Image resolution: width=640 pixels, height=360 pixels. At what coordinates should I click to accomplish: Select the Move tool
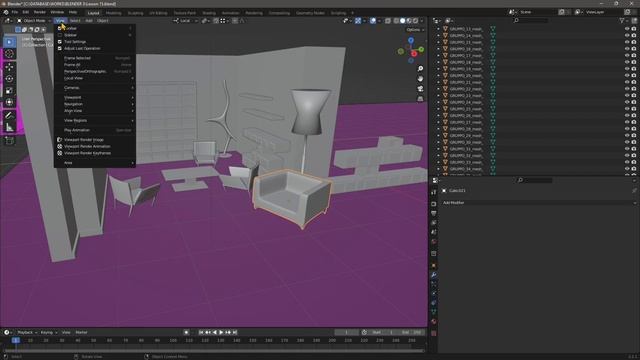point(9,67)
